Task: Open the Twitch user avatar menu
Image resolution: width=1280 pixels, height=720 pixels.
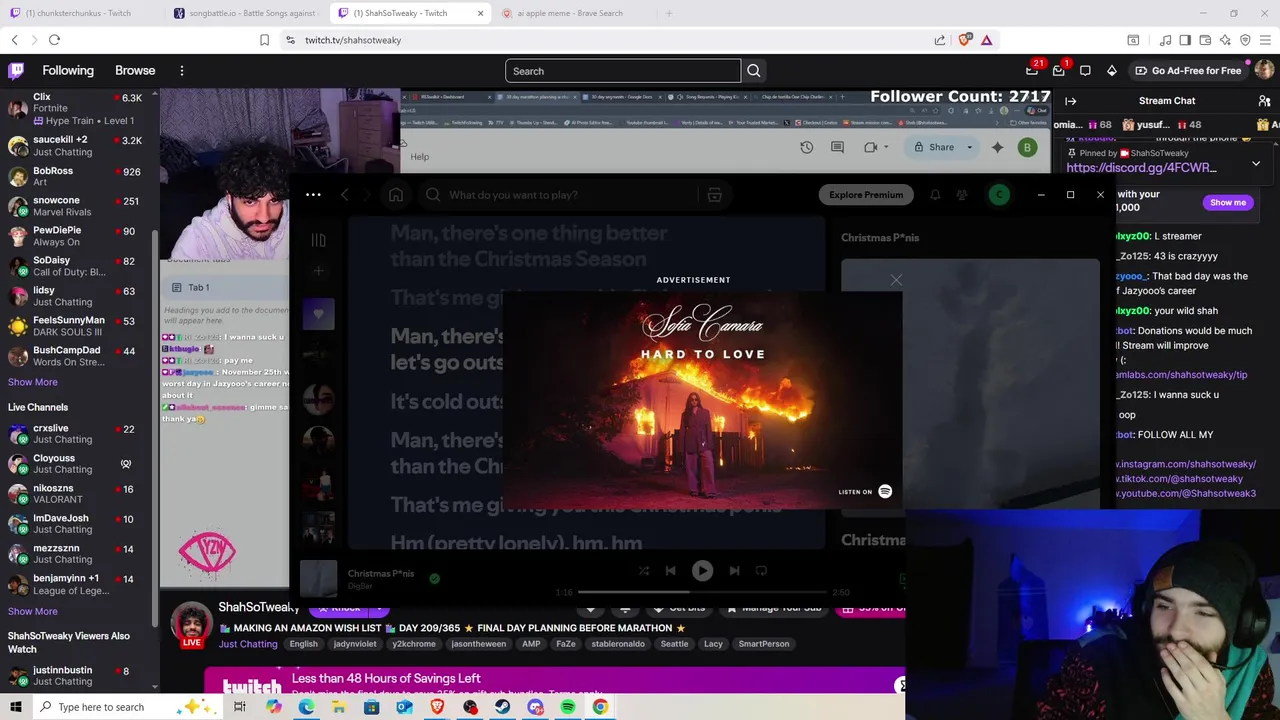Action: [x=1264, y=70]
